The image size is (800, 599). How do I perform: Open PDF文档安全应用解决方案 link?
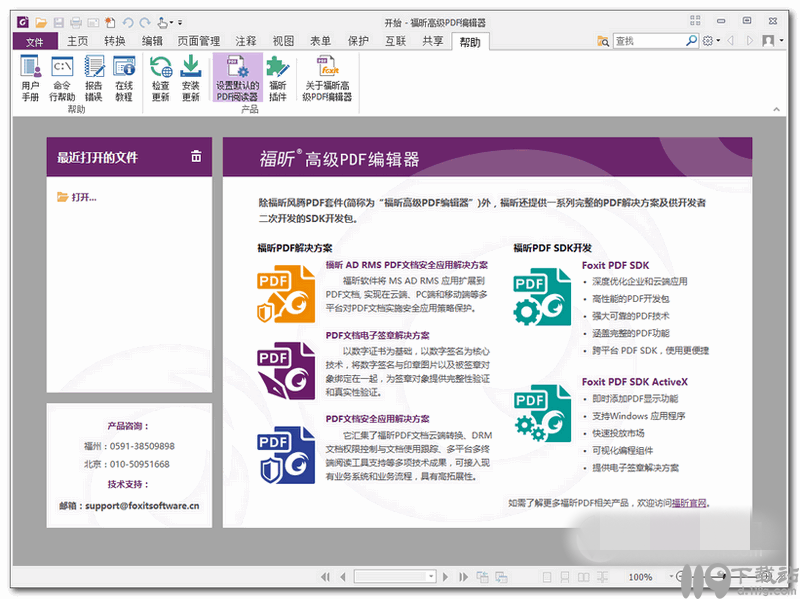click(x=378, y=418)
